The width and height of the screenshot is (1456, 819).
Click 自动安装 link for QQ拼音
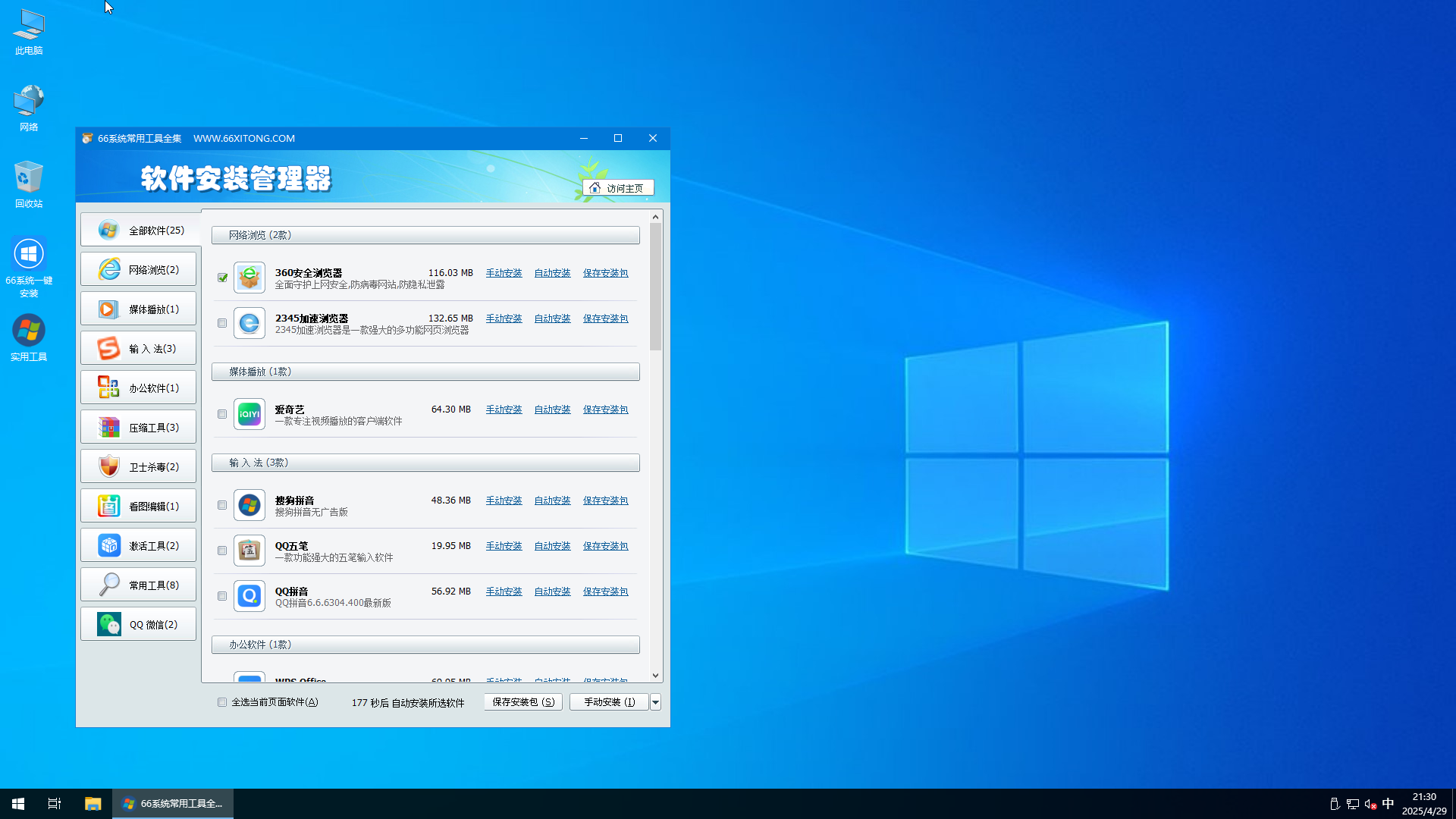coord(553,591)
